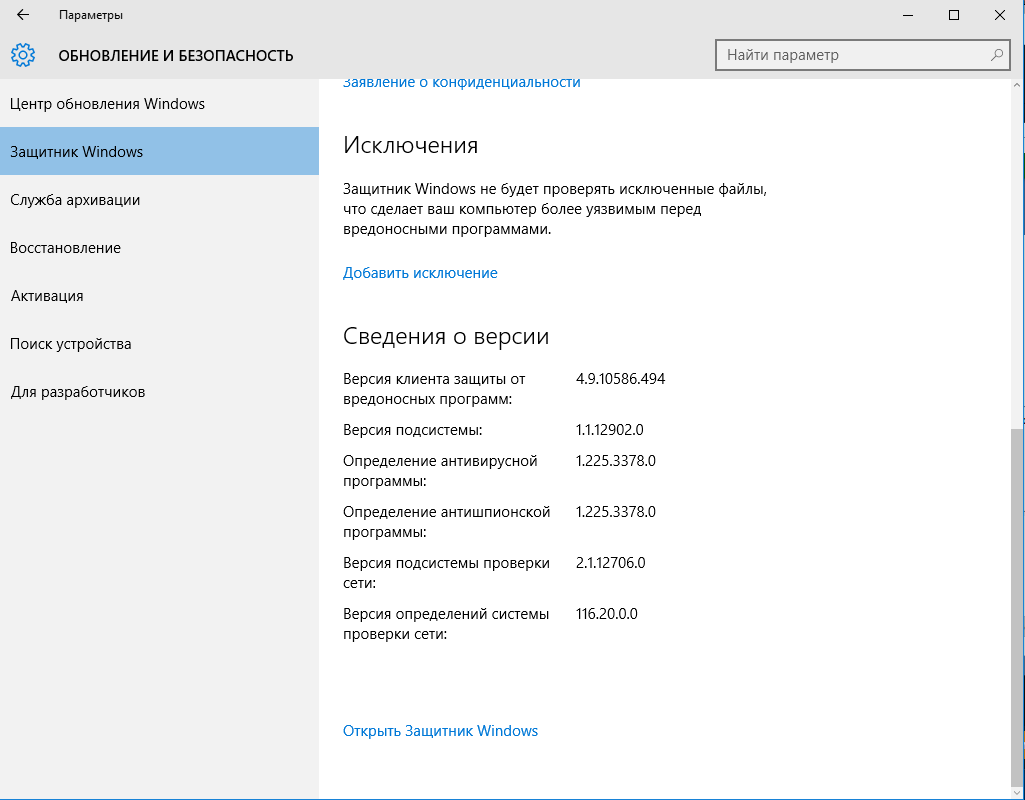The image size is (1025, 800).
Task: Click 'ОБНОВЛЕНИЕ И БЕЗОПАСНОСТЬ' page title
Action: 176,56
